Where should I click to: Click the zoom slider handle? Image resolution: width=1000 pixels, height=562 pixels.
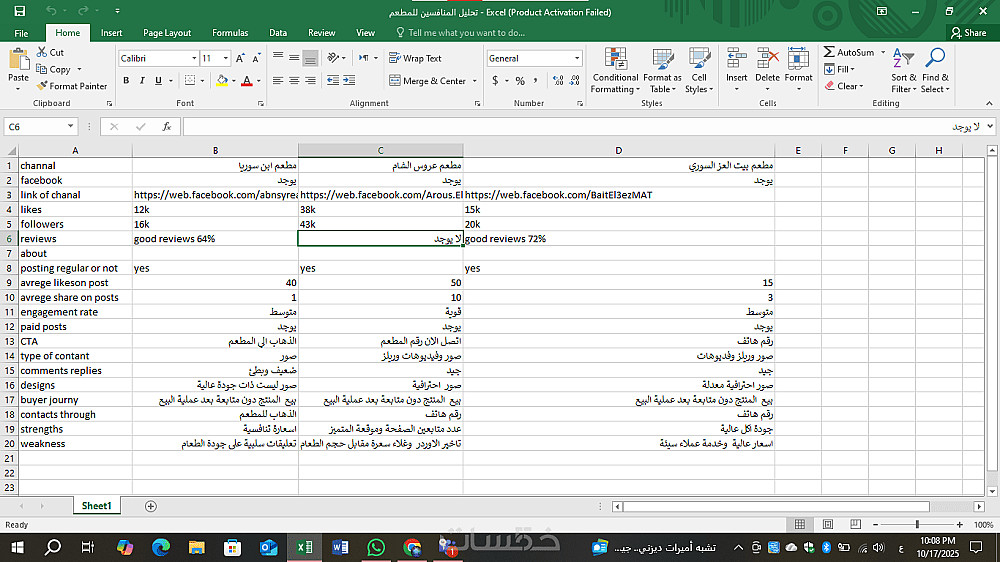click(917, 524)
